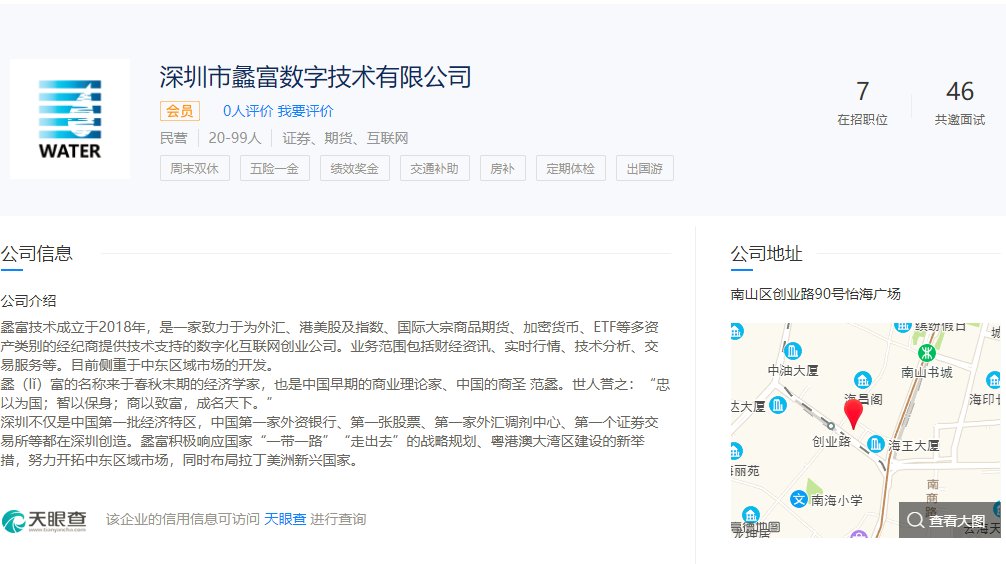The image size is (1006, 564).
Task: Click the 出国游 tag
Action: click(x=644, y=169)
